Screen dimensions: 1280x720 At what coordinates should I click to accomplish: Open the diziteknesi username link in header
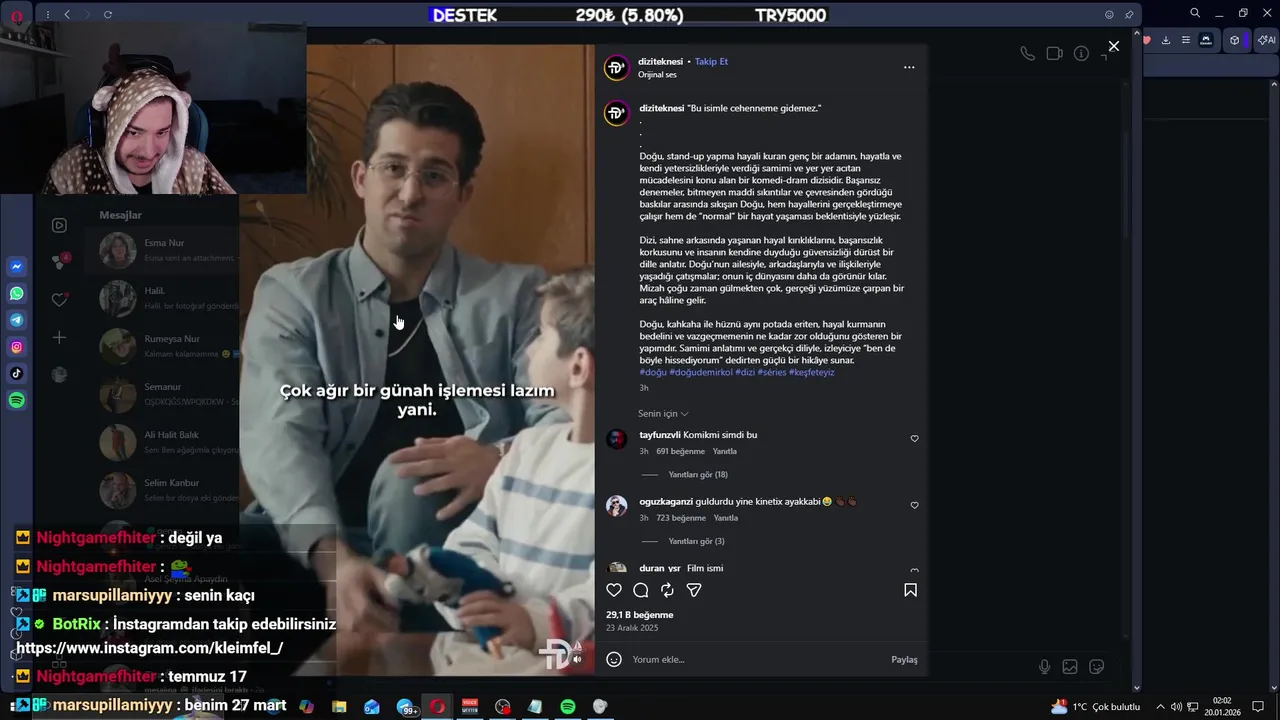tap(660, 62)
